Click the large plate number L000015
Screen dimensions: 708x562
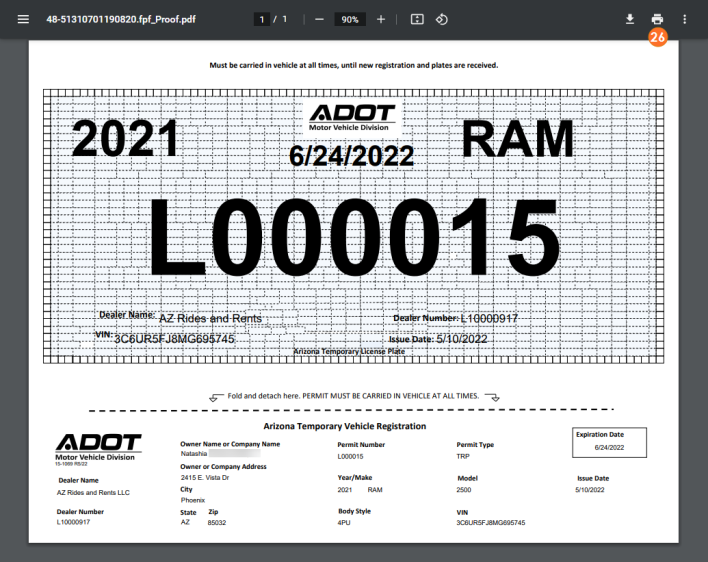pos(355,237)
